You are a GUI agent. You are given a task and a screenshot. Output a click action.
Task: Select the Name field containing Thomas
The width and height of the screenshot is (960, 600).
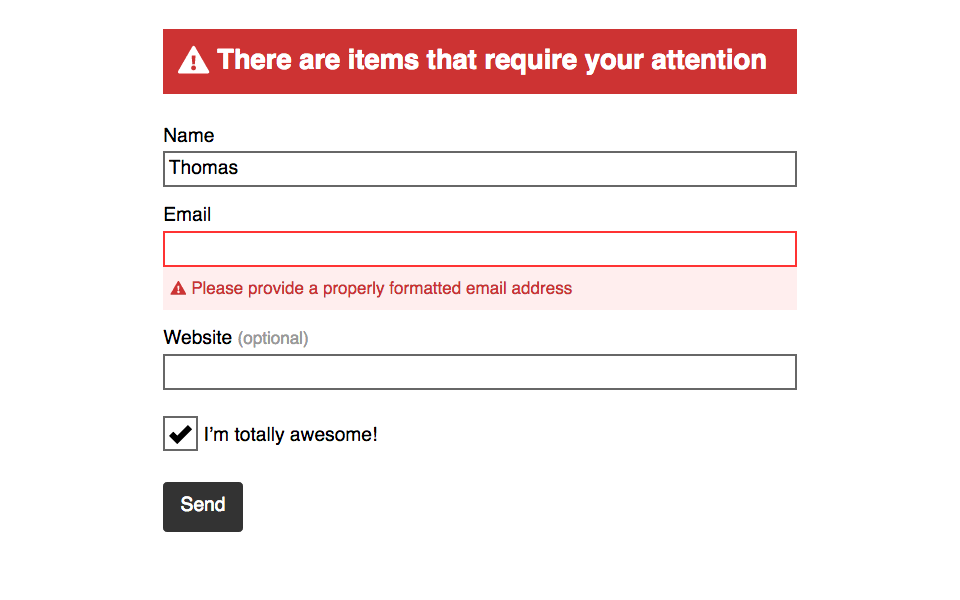click(479, 168)
